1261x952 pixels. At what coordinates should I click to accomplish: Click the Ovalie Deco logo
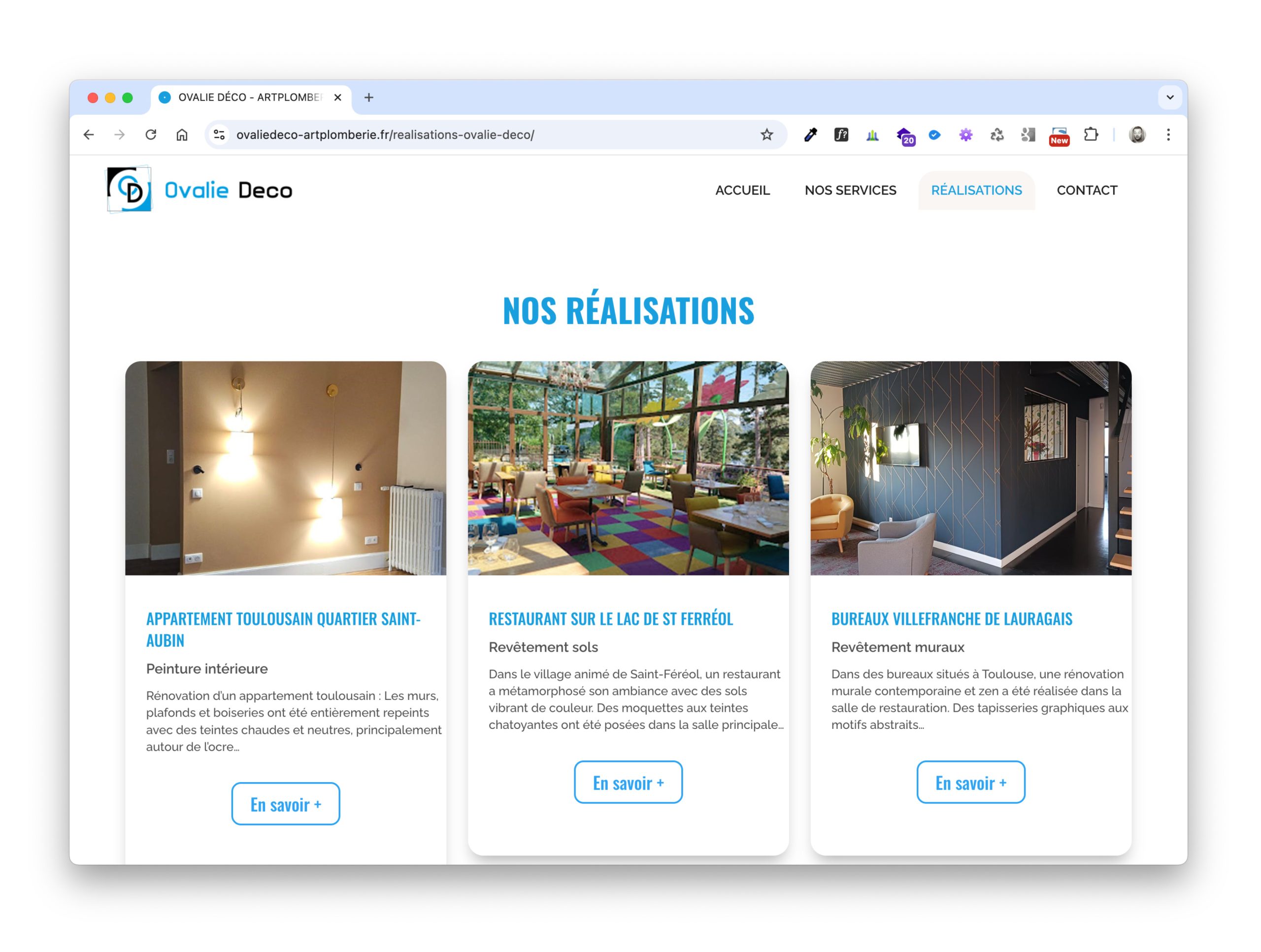(199, 189)
